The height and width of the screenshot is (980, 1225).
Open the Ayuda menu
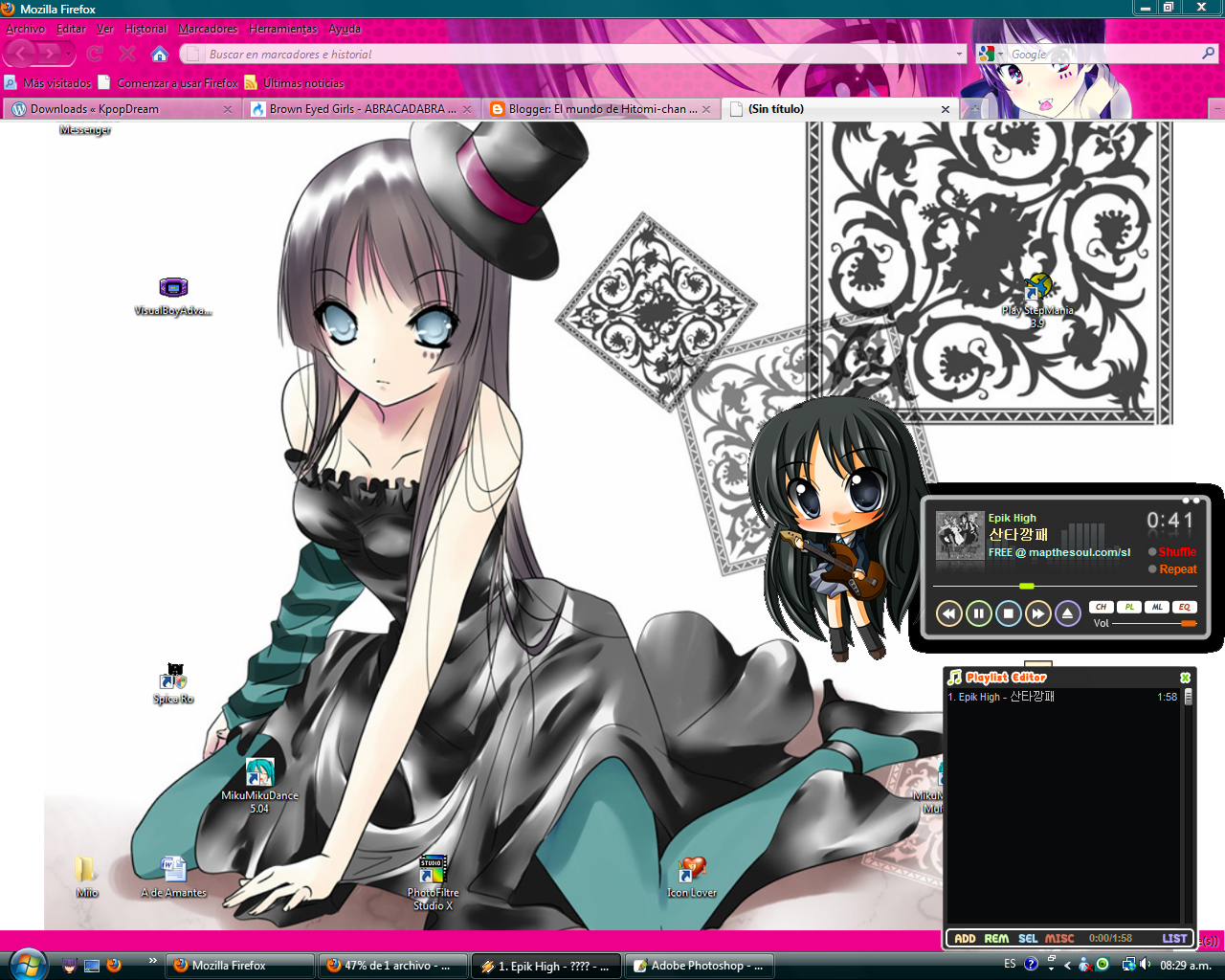click(x=345, y=29)
